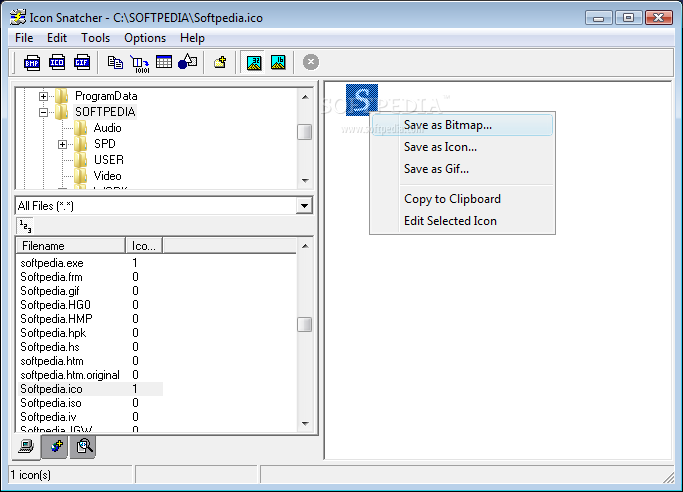This screenshot has height=492, width=683.
Task: Select the ProgramData folder
Action: [x=106, y=96]
